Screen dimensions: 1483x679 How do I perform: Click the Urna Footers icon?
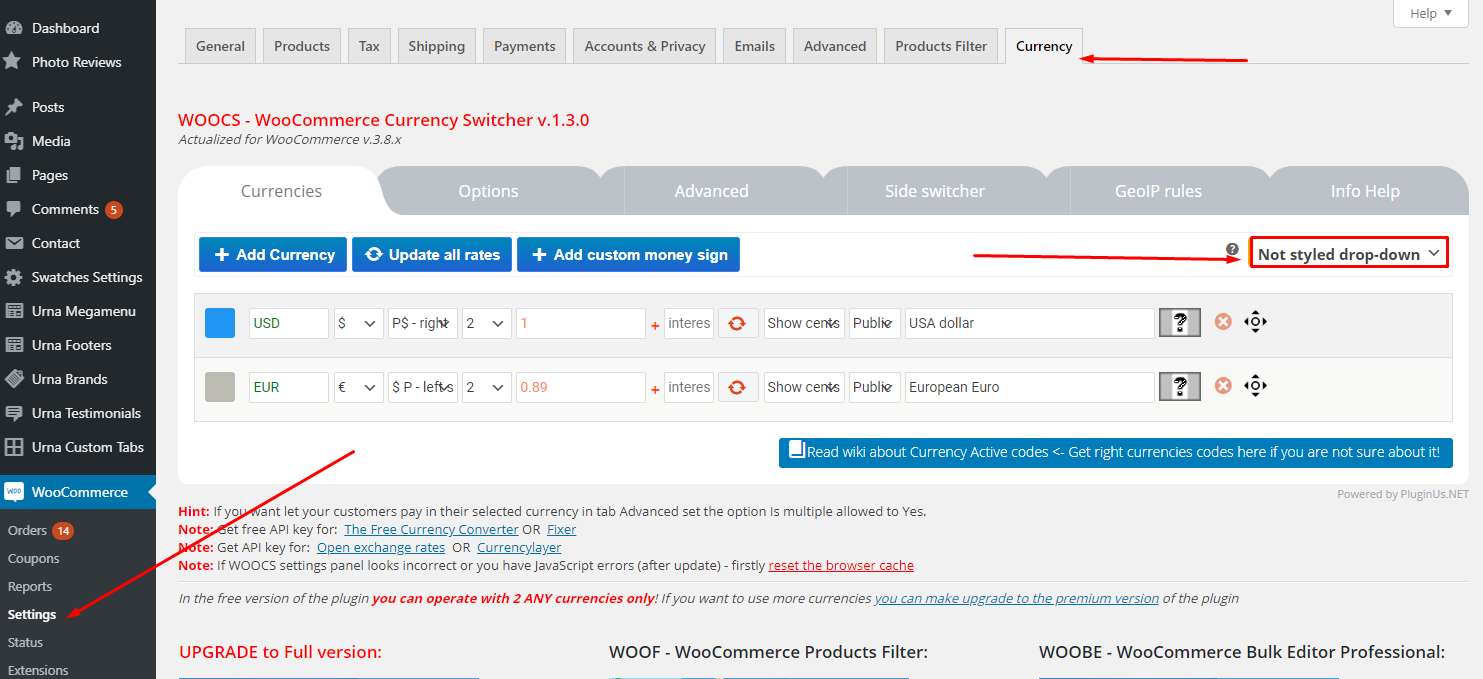(13, 345)
